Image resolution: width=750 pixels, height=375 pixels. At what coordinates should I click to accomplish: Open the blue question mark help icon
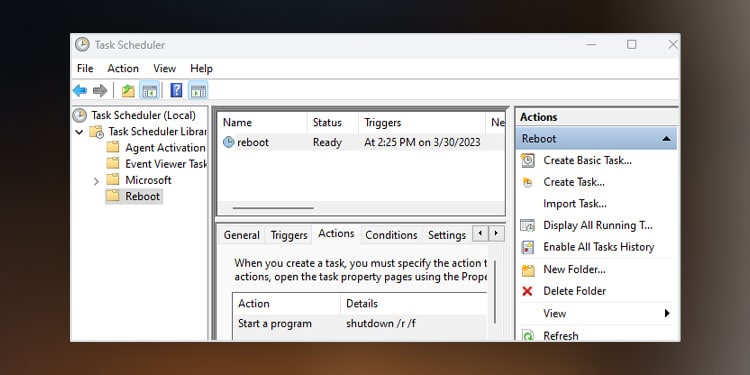click(176, 90)
